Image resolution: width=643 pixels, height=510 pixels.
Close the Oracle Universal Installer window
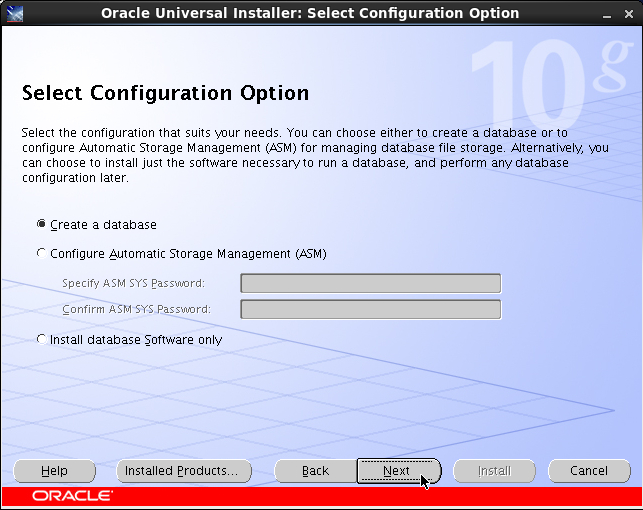(629, 14)
